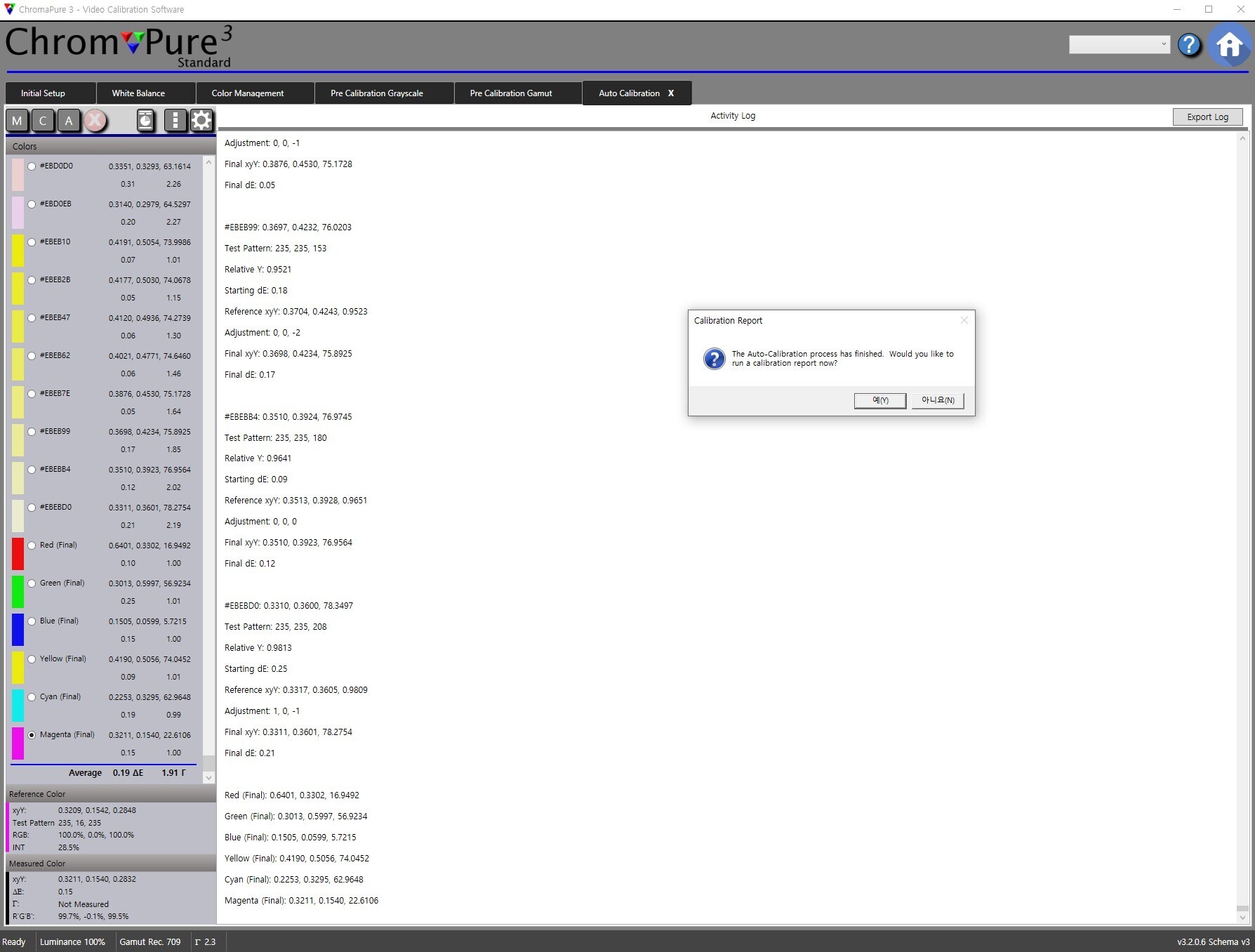Select the #EBEBD0 color radio button
This screenshot has width=1255, height=952.
(x=32, y=508)
